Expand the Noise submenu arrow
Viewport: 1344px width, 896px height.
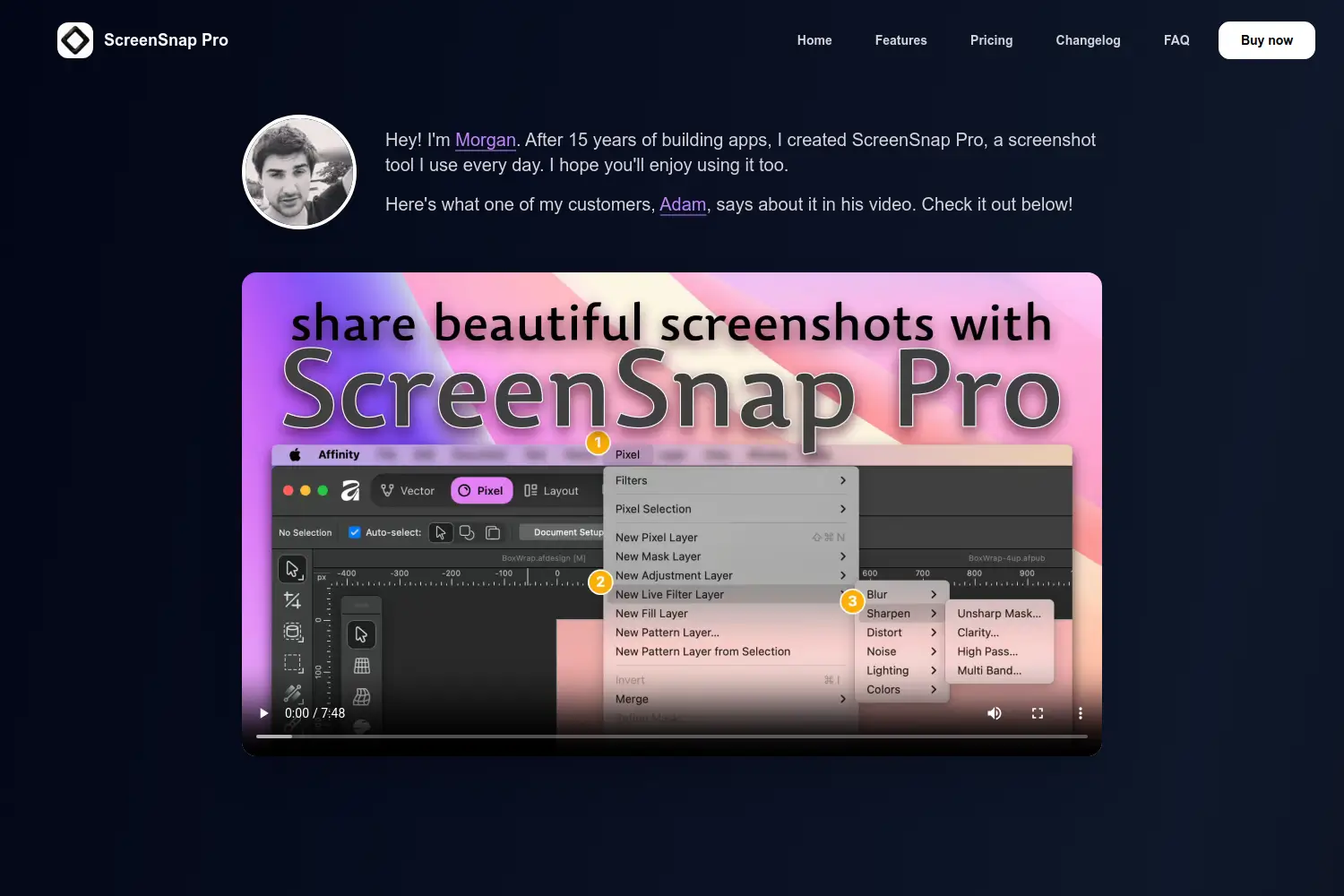coord(934,651)
